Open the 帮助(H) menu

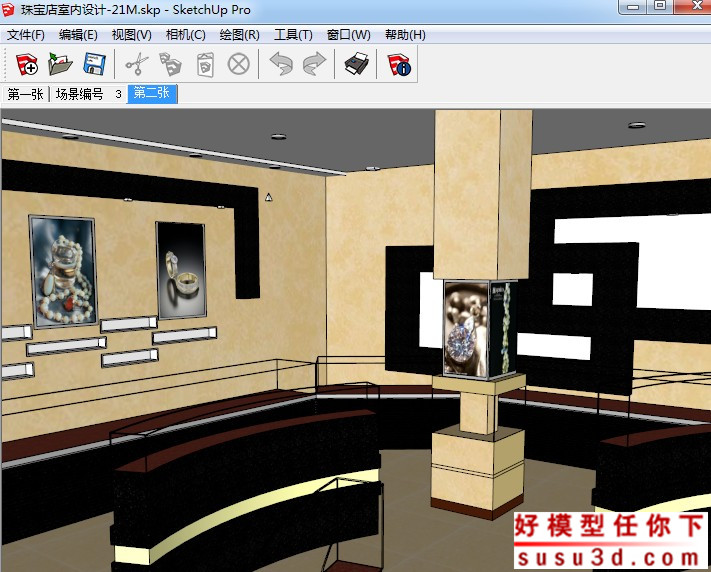click(405, 35)
